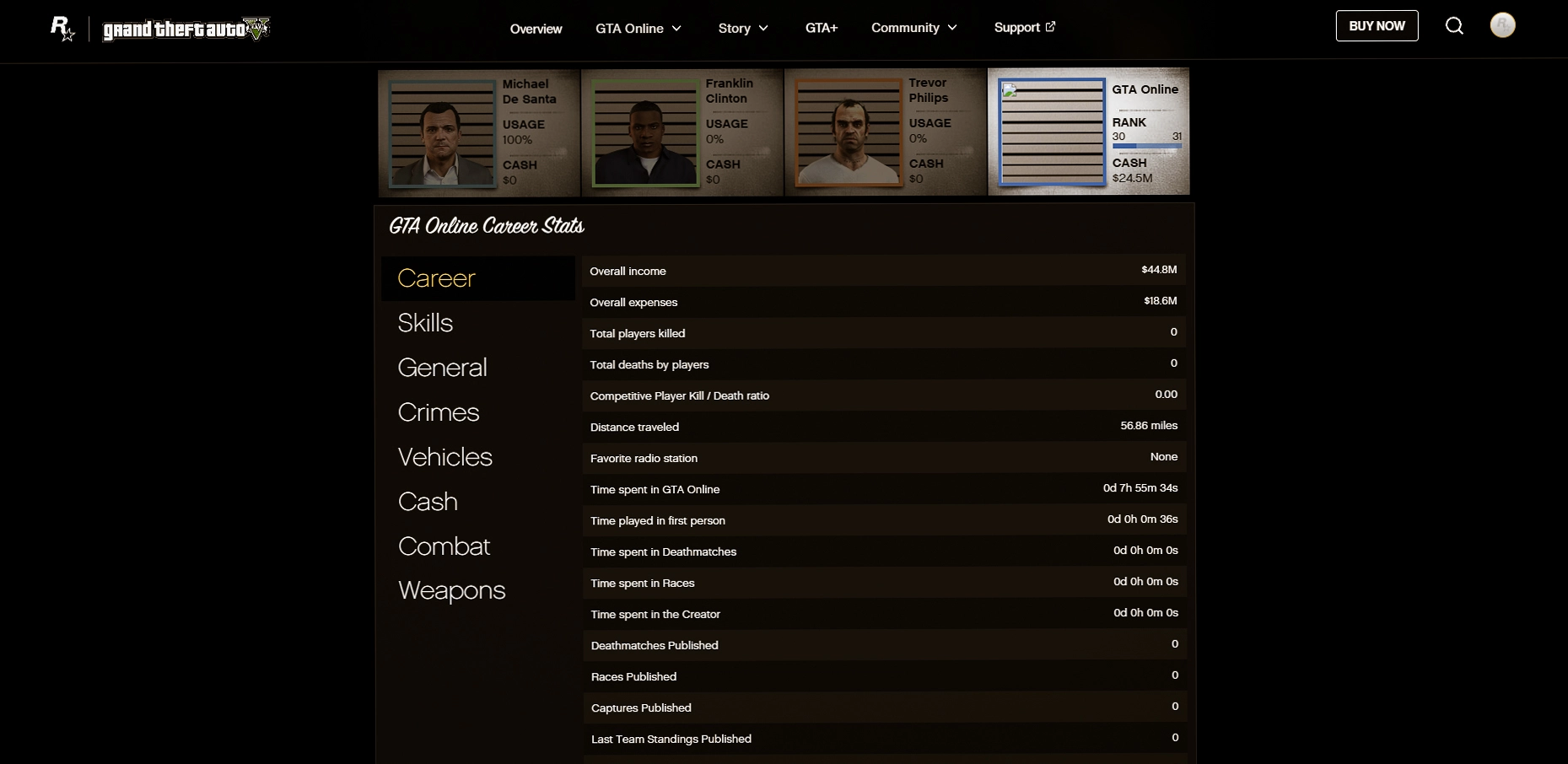Select Michael De Santa mugshot
The image size is (1568, 764).
coord(441,133)
